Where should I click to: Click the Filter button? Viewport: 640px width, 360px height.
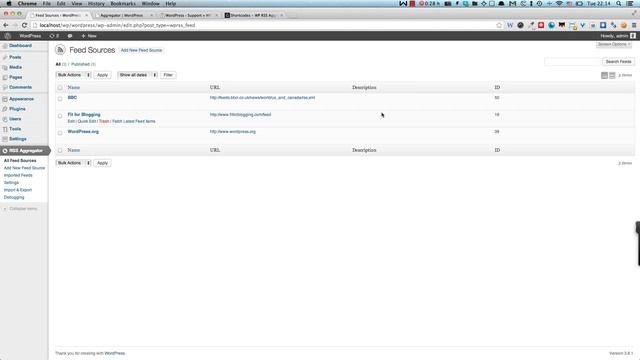click(168, 75)
